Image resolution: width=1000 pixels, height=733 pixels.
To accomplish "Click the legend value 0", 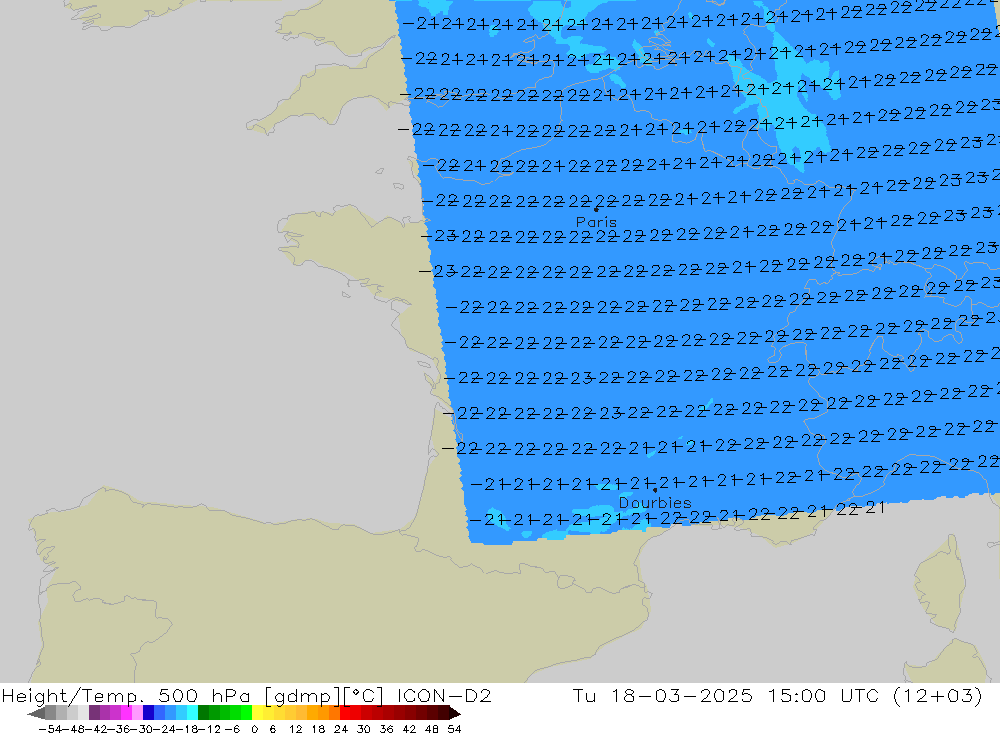I will click(x=254, y=729).
